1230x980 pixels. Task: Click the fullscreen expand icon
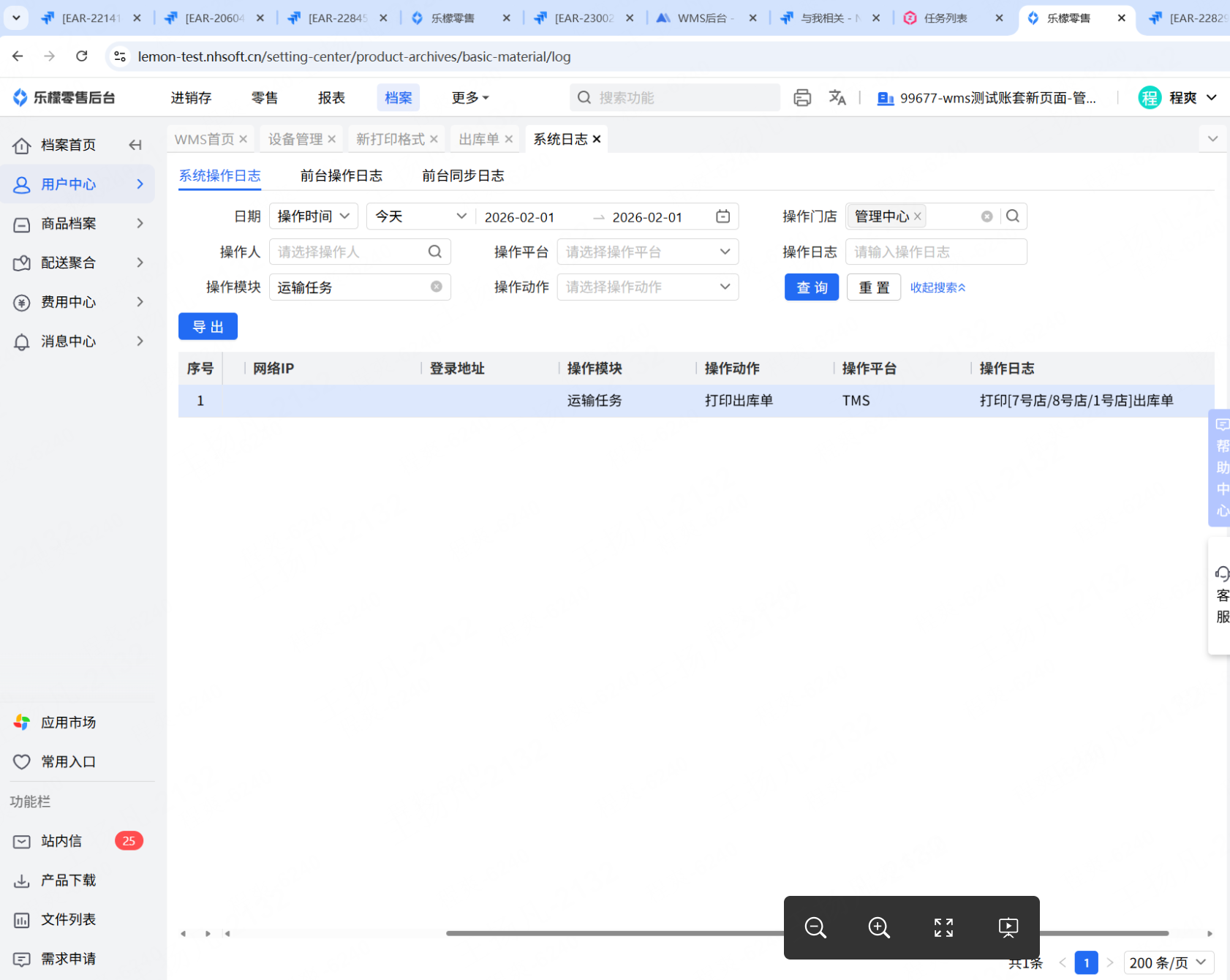click(943, 927)
